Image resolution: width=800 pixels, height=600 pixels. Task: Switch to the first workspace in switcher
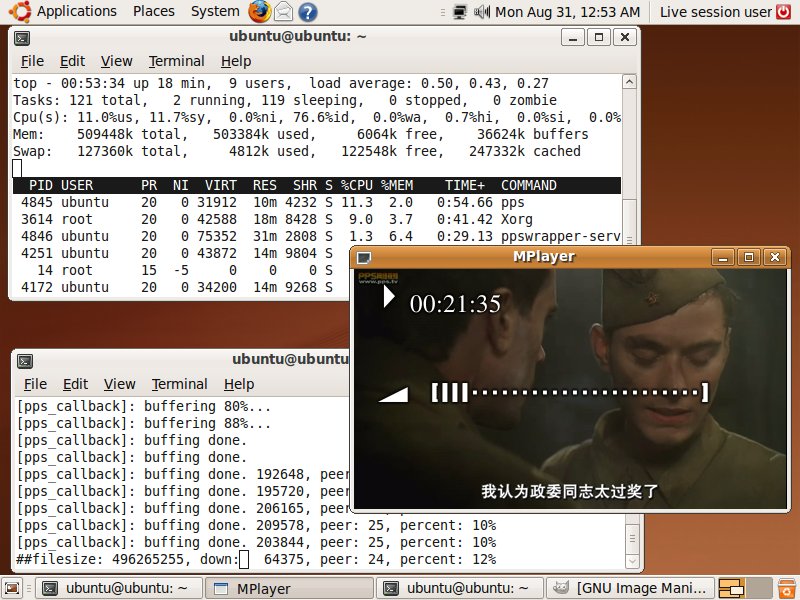click(732, 588)
